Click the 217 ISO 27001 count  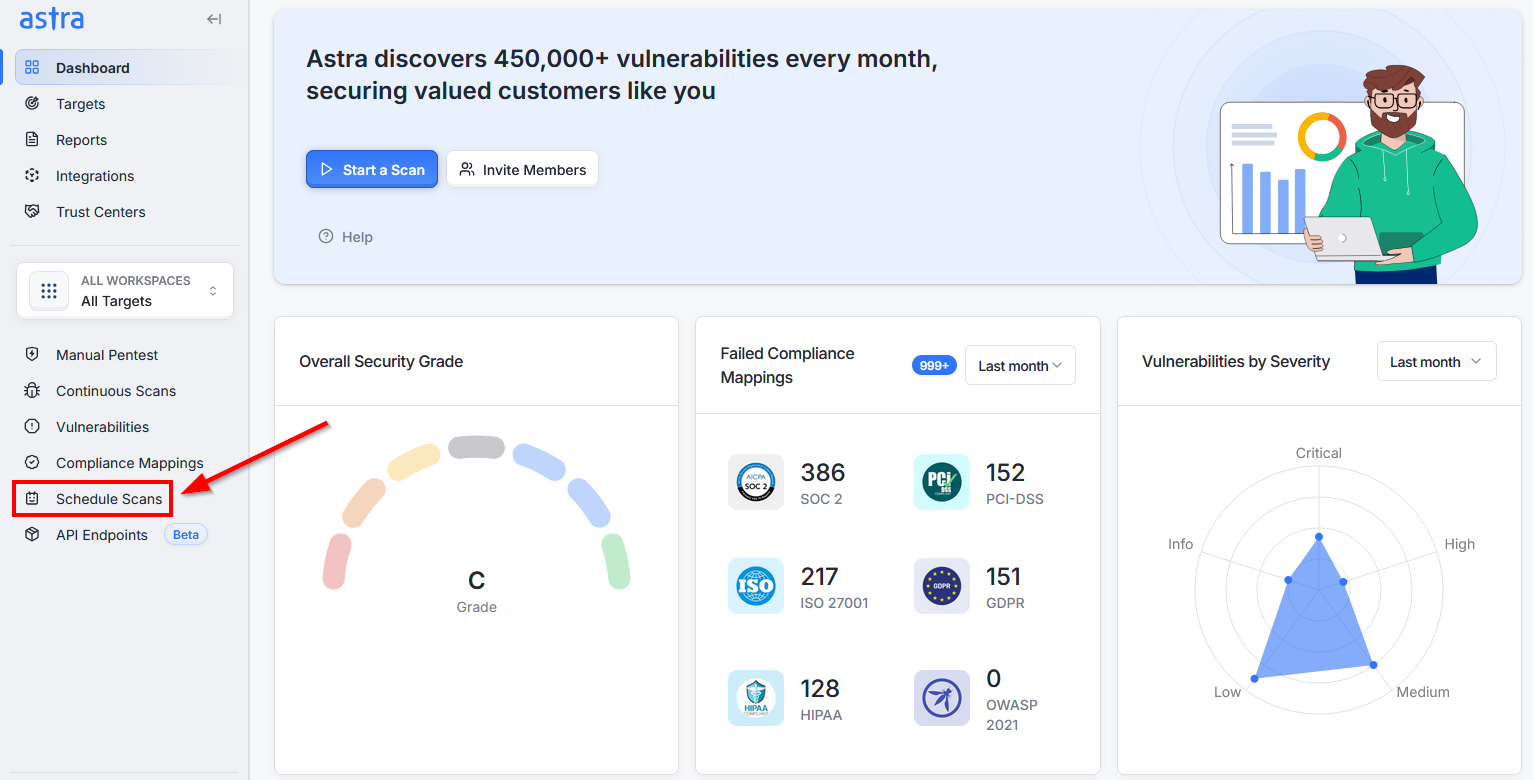point(820,576)
